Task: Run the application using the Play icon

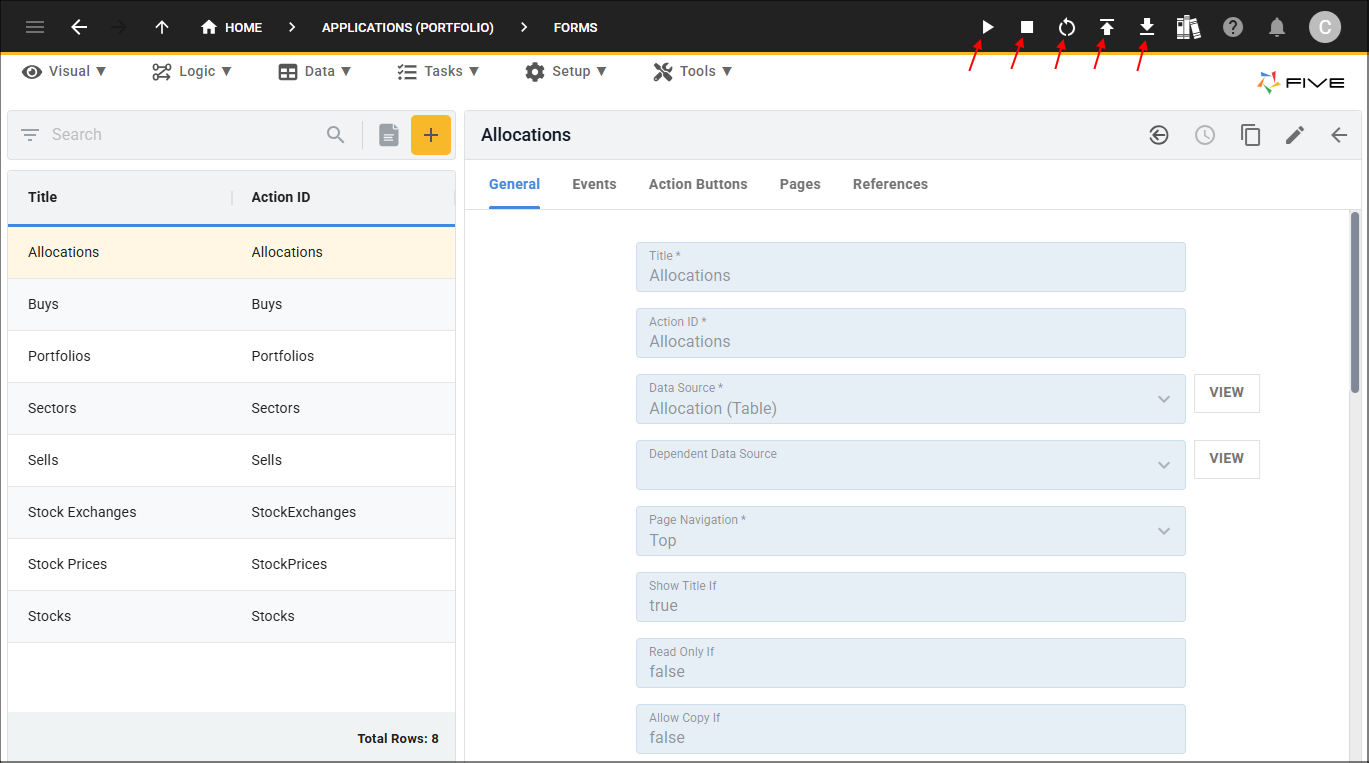Action: 986,27
